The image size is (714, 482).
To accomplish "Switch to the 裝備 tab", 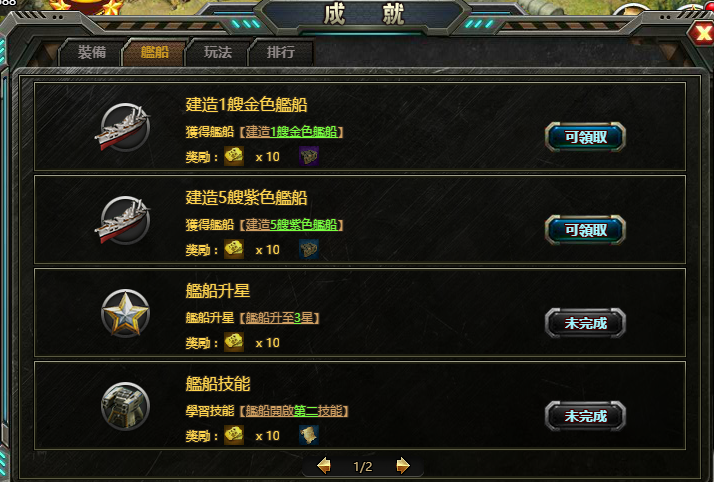I will click(x=92, y=52).
